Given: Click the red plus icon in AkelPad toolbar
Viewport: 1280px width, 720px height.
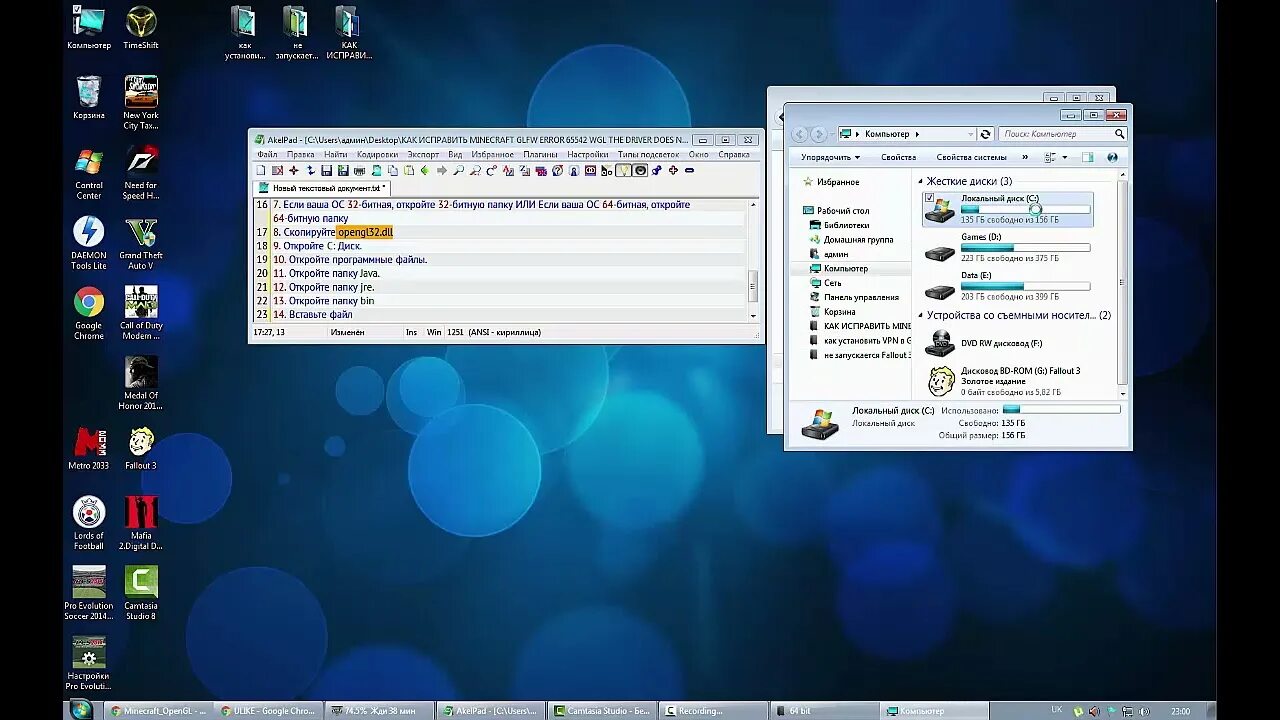Looking at the screenshot, I should pyautogui.click(x=673, y=170).
